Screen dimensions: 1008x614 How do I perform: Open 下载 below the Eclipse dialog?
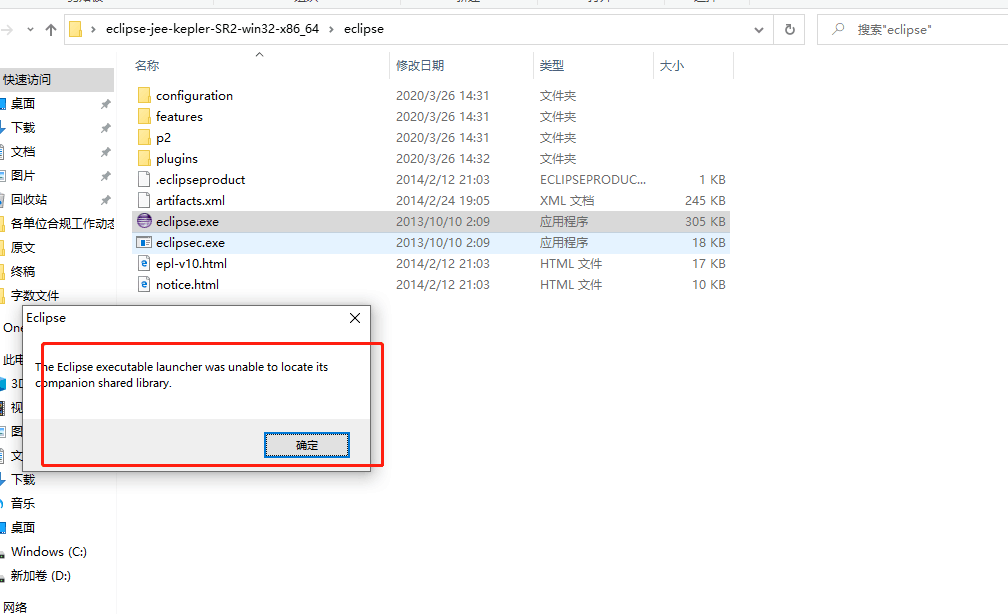[x=23, y=480]
